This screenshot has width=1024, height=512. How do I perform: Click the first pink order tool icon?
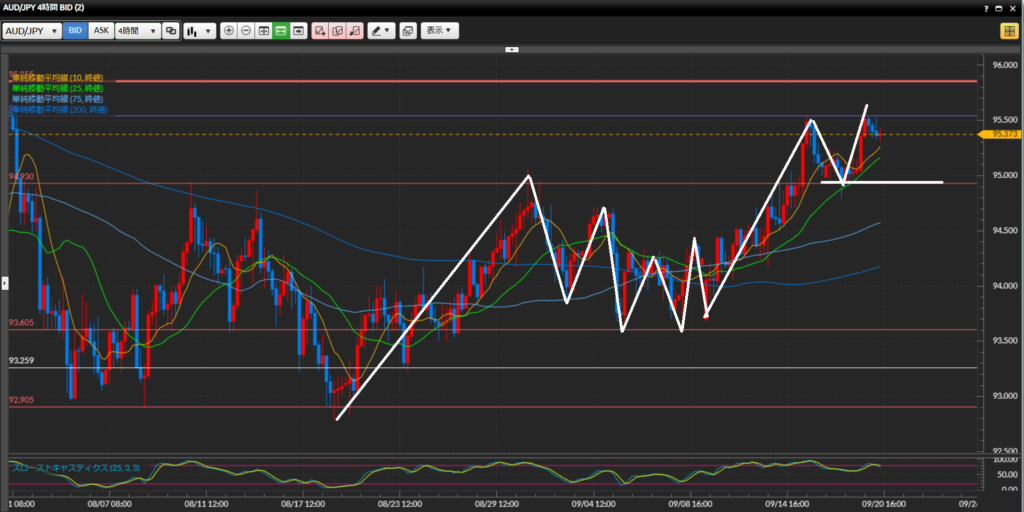click(320, 31)
